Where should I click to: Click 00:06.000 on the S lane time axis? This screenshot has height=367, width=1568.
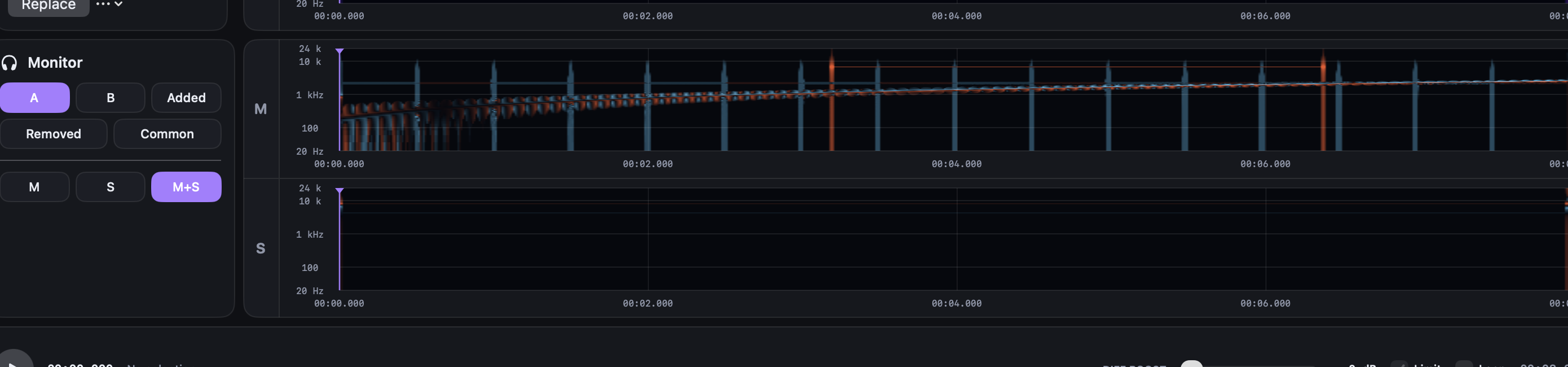[x=1265, y=303]
